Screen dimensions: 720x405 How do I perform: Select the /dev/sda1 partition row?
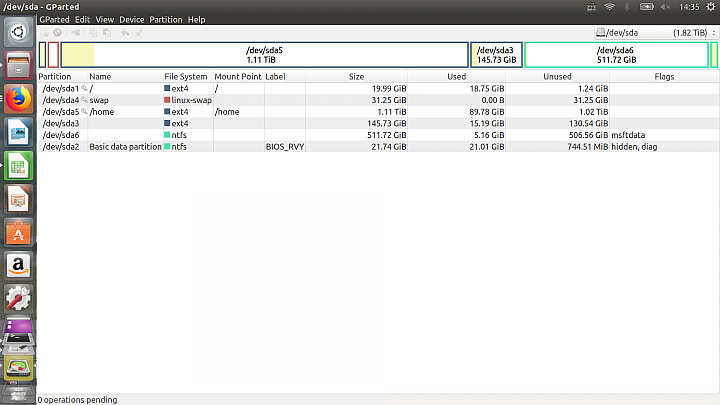(x=378, y=88)
